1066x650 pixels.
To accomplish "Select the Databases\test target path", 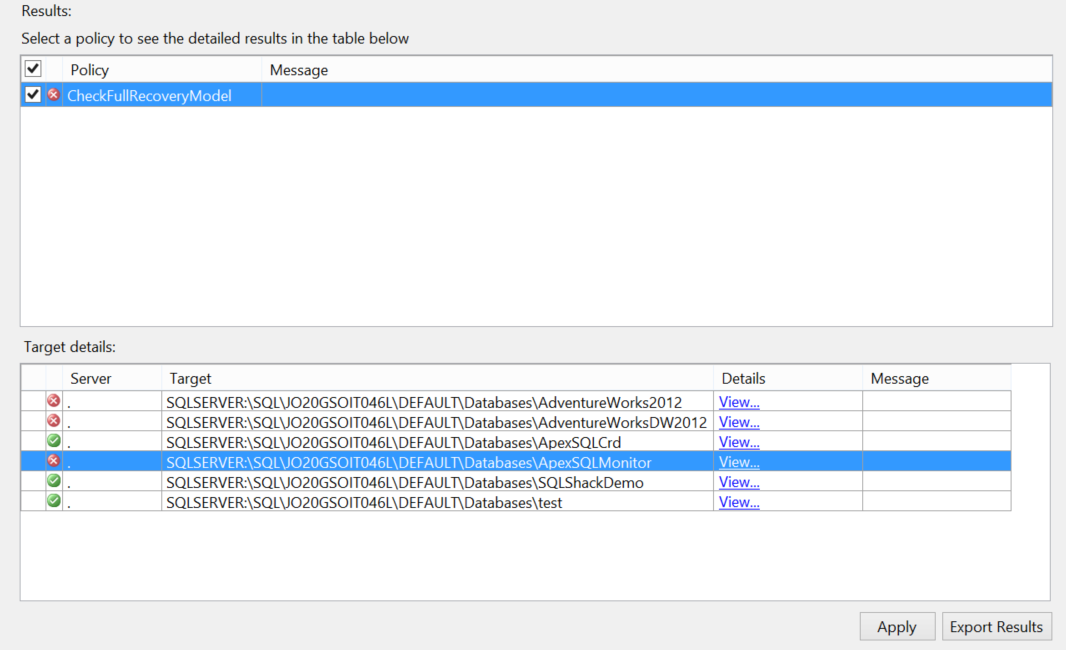I will pos(364,502).
